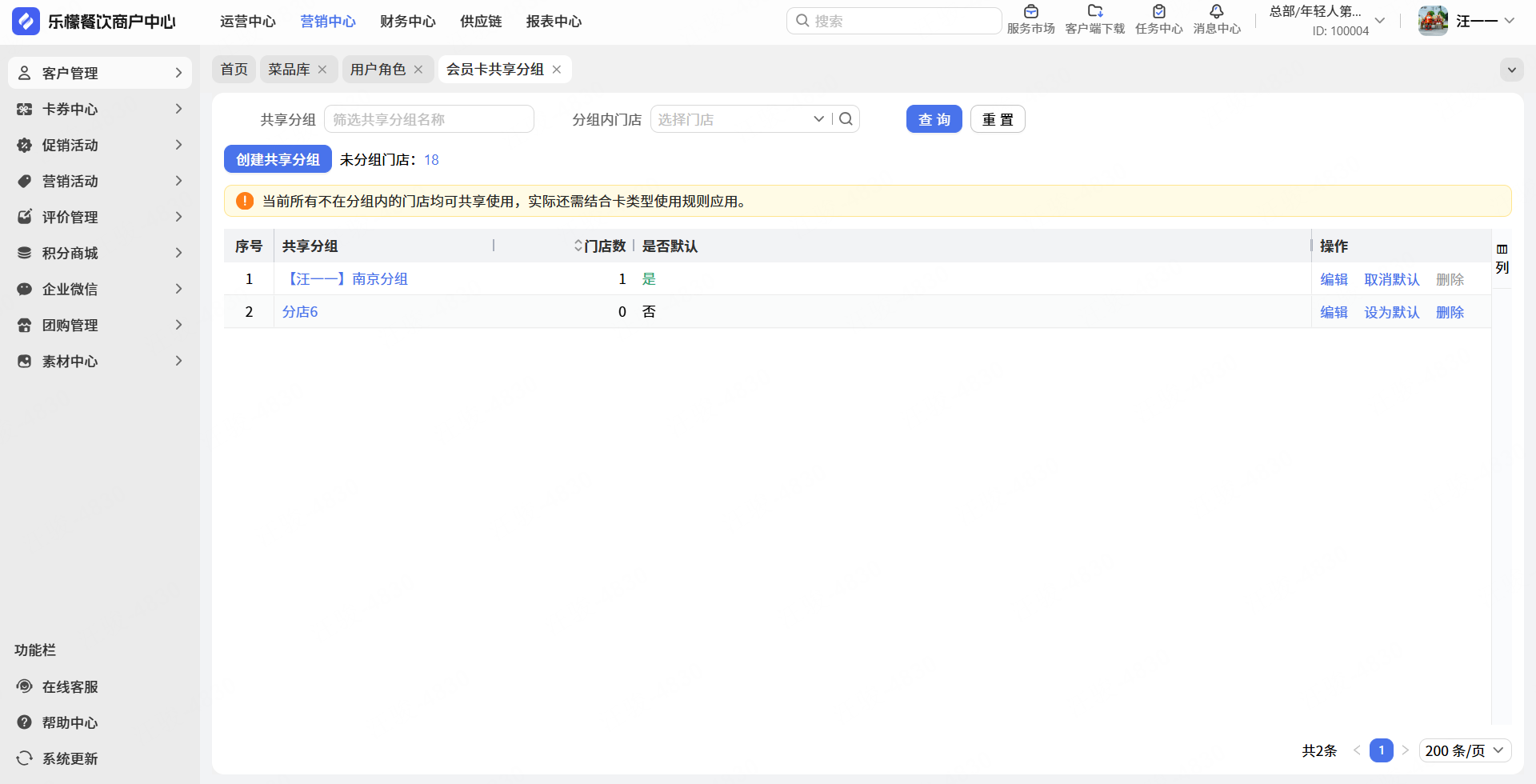Image resolution: width=1536 pixels, height=784 pixels.
Task: Click the 筛选共享分组名称 input field
Action: point(429,119)
